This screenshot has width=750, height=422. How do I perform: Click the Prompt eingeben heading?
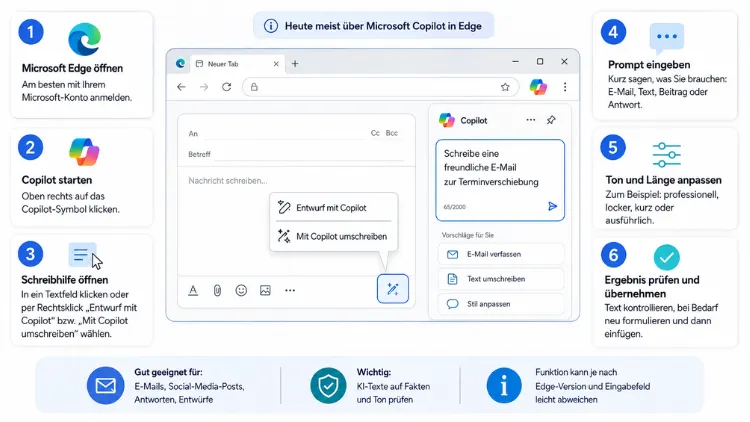[x=649, y=65]
